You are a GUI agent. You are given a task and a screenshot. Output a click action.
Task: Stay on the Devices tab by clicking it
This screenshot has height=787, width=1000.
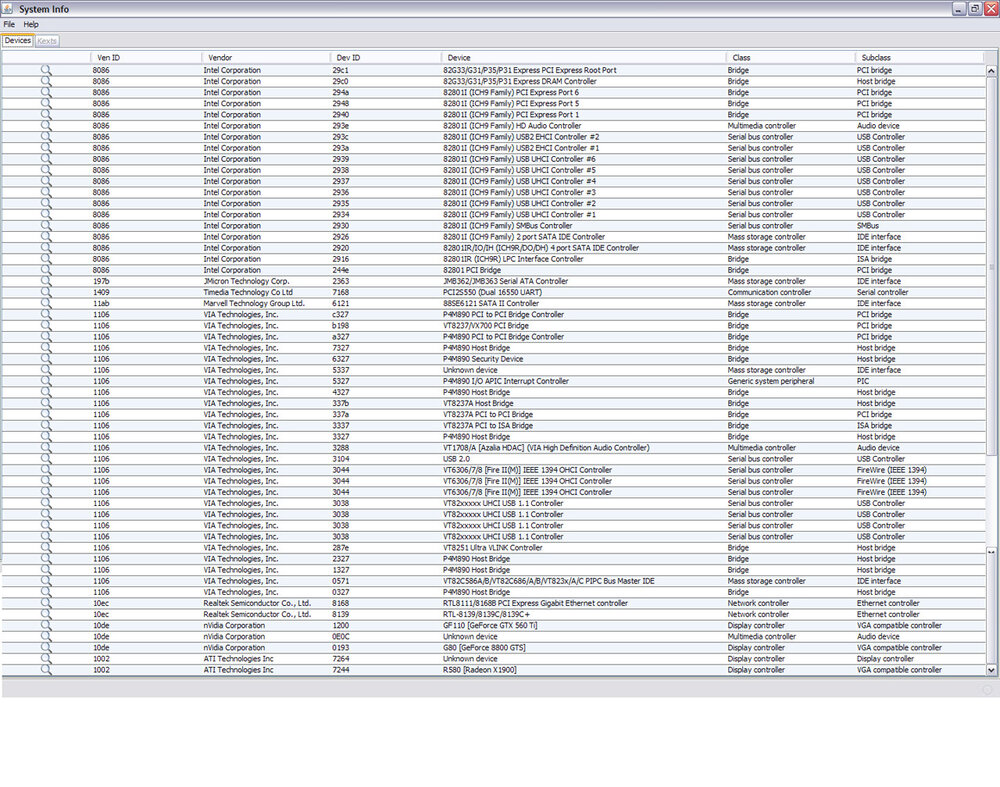coord(17,41)
